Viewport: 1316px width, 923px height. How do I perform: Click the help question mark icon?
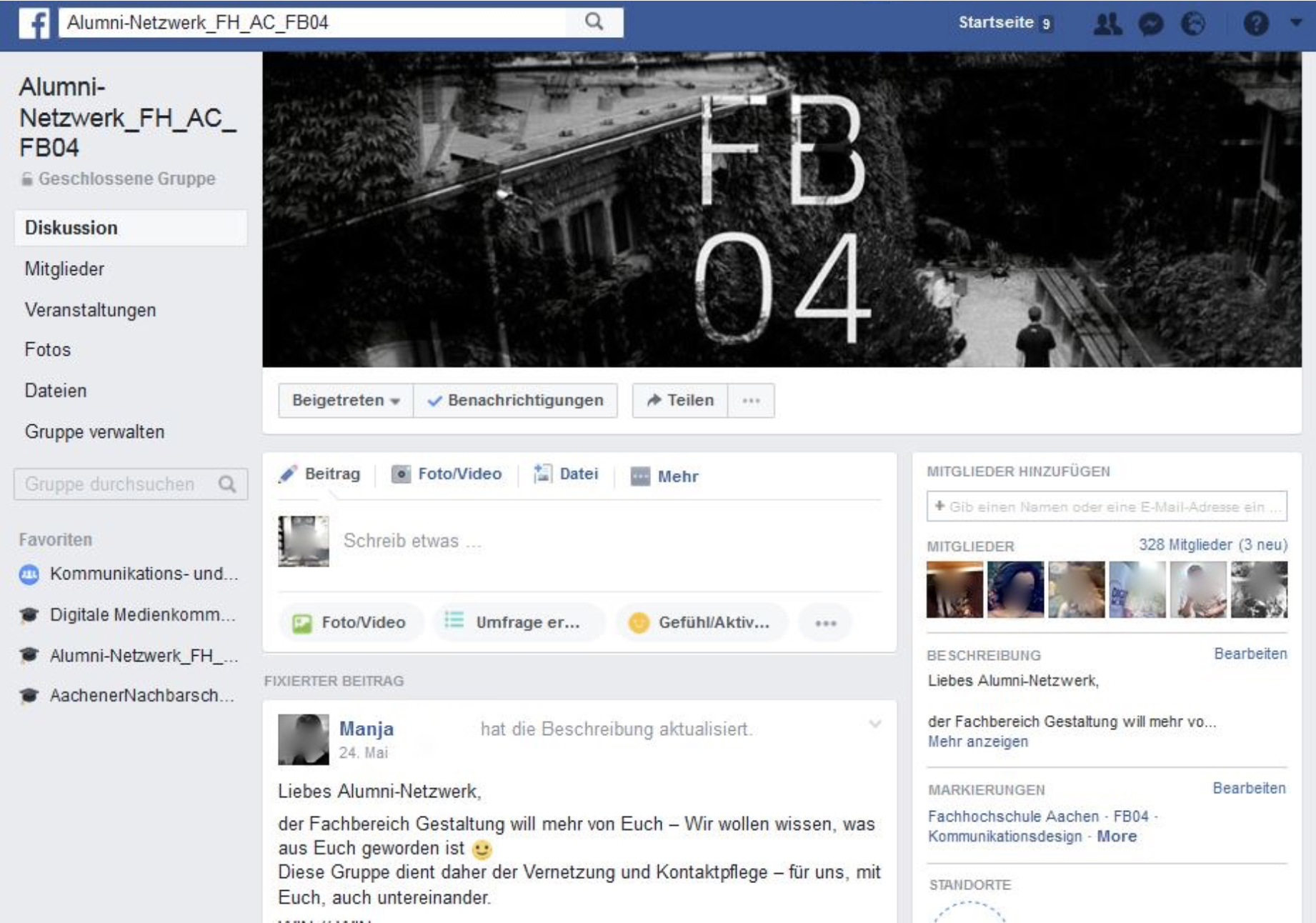tap(1255, 24)
